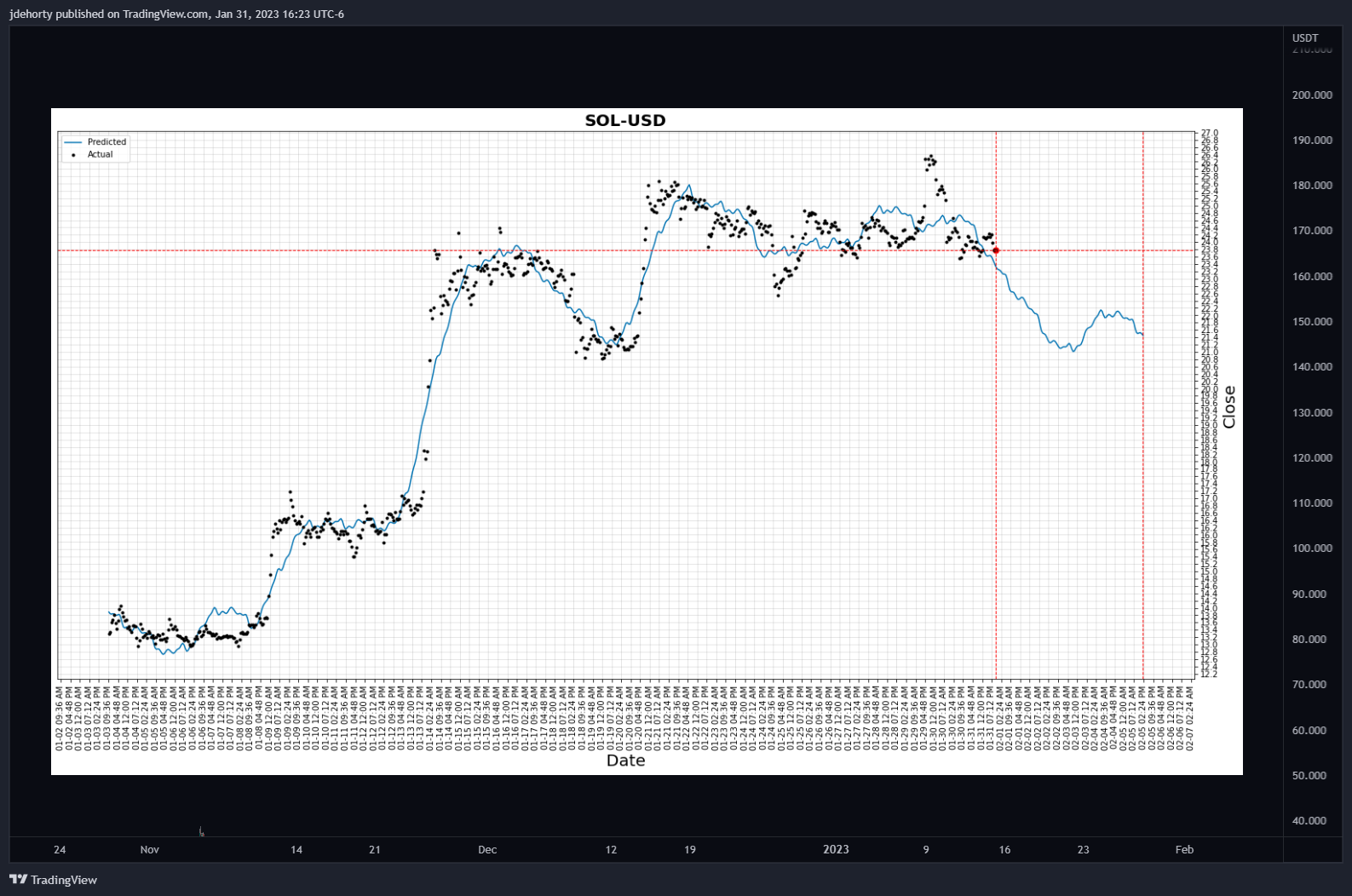Image resolution: width=1352 pixels, height=896 pixels.
Task: Click the 24 date on time axis
Action: [x=60, y=849]
